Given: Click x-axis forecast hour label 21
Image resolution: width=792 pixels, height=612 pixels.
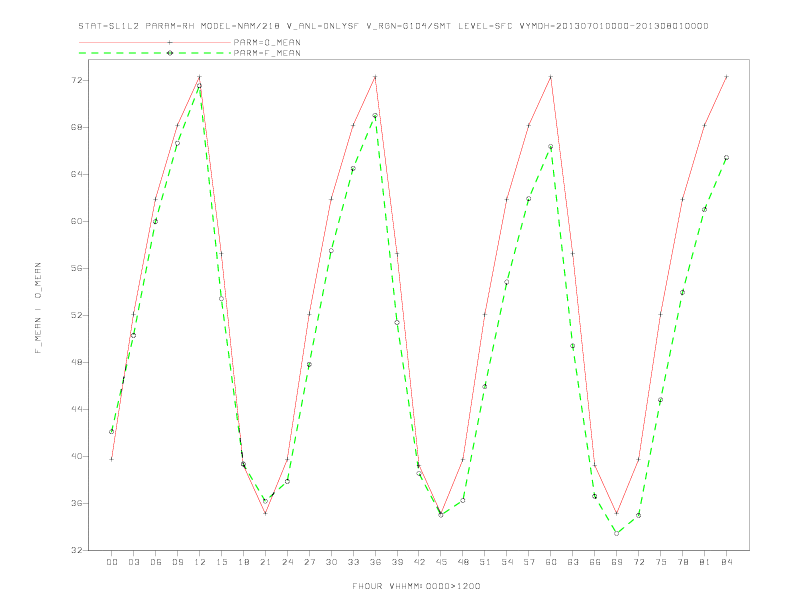Looking at the screenshot, I should point(265,562).
